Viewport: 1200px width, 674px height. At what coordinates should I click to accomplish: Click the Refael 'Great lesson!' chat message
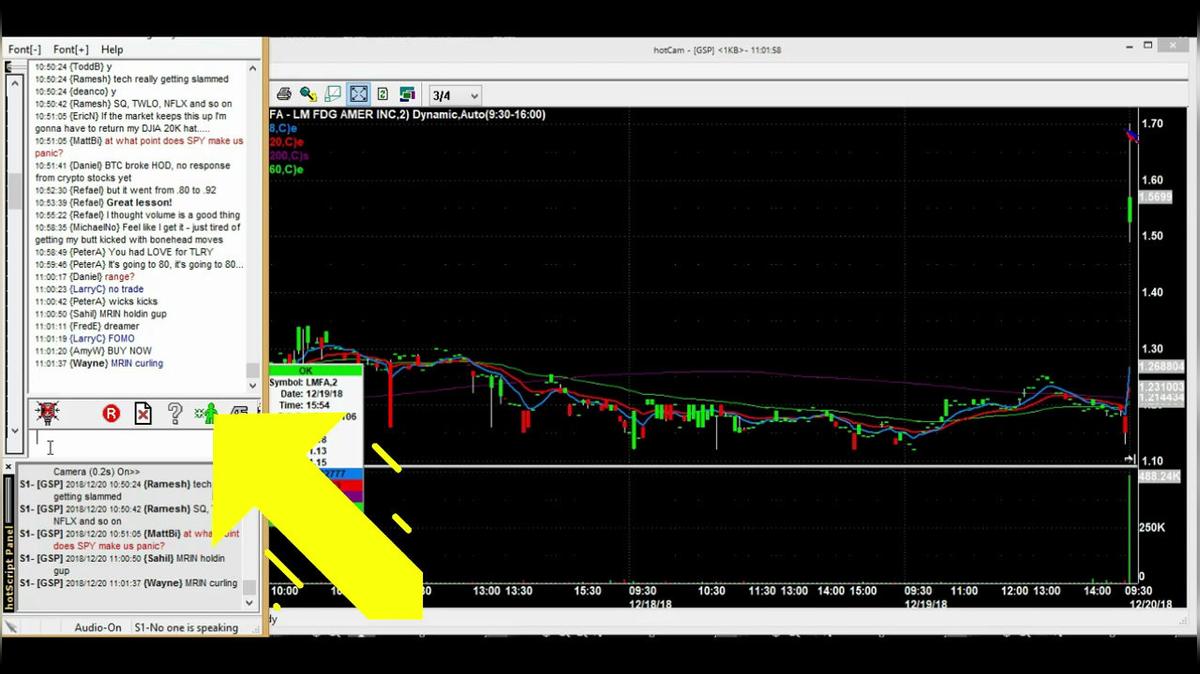pos(103,202)
